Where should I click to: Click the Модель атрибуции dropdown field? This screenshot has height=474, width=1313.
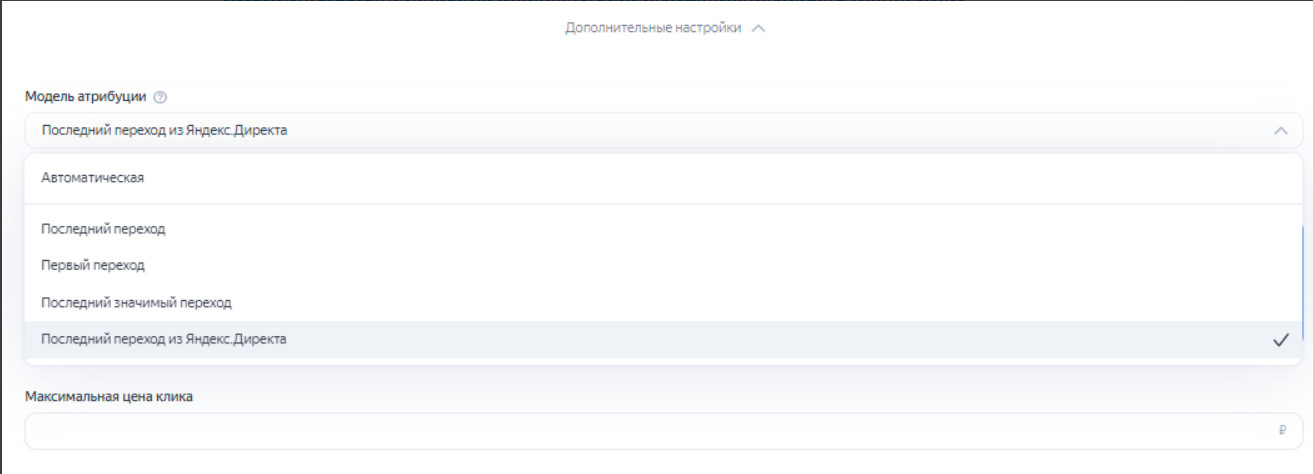click(664, 131)
